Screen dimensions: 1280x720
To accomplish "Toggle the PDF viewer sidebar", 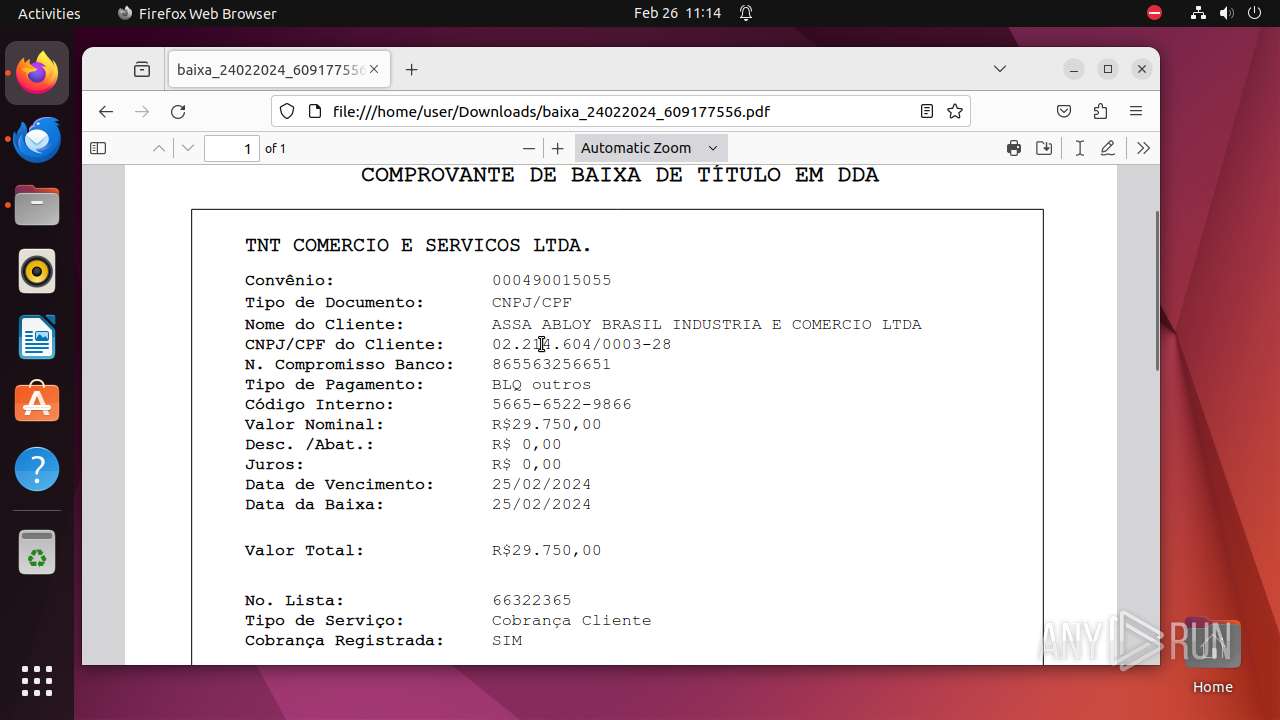I will pyautogui.click(x=98, y=148).
